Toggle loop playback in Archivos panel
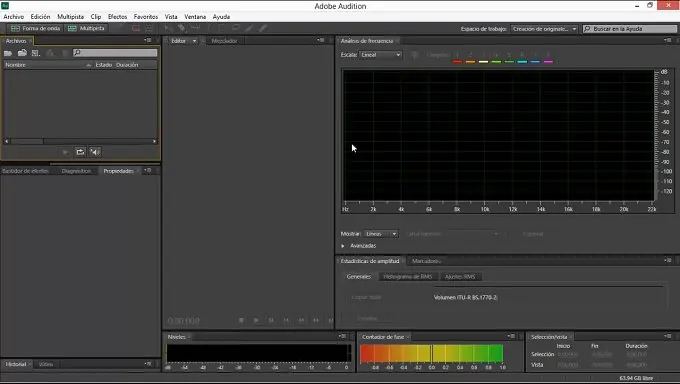This screenshot has width=680, height=384. 80,152
